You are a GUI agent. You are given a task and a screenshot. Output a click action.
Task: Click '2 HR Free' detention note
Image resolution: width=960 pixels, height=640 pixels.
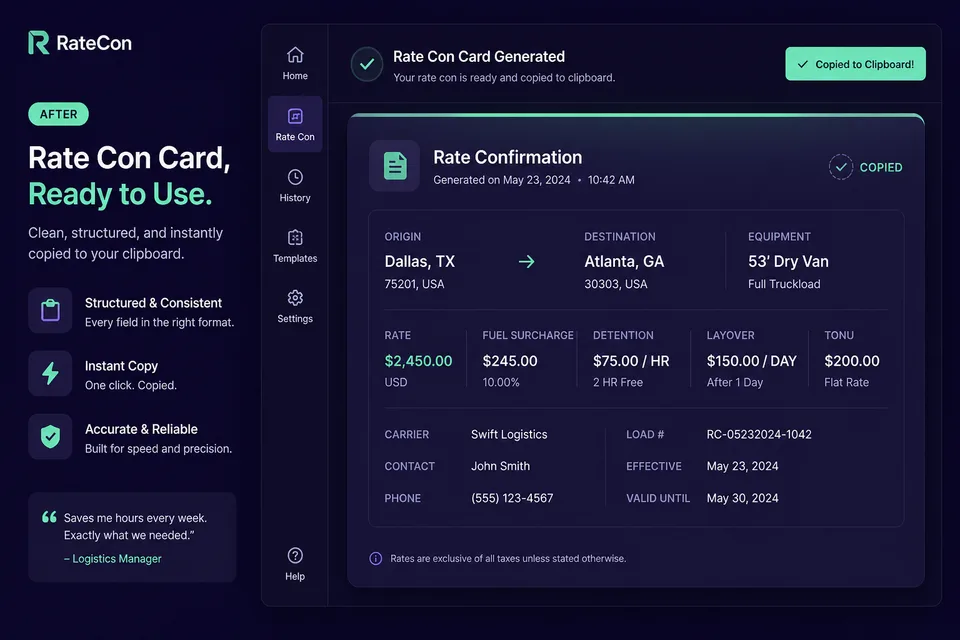(618, 382)
